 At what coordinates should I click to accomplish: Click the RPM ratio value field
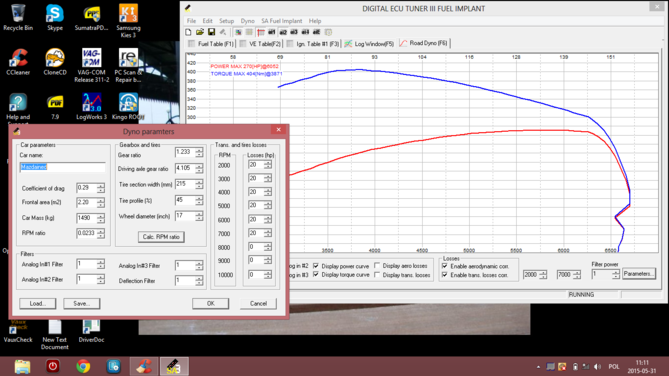coord(87,233)
